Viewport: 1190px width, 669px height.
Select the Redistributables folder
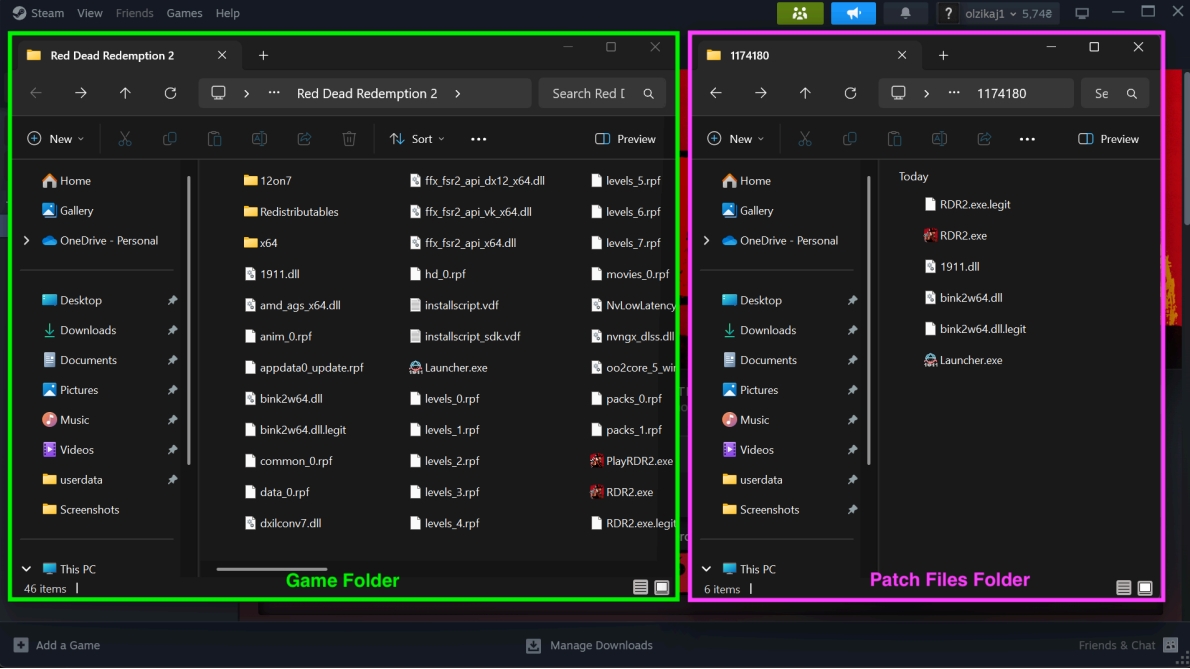pyautogui.click(x=291, y=212)
